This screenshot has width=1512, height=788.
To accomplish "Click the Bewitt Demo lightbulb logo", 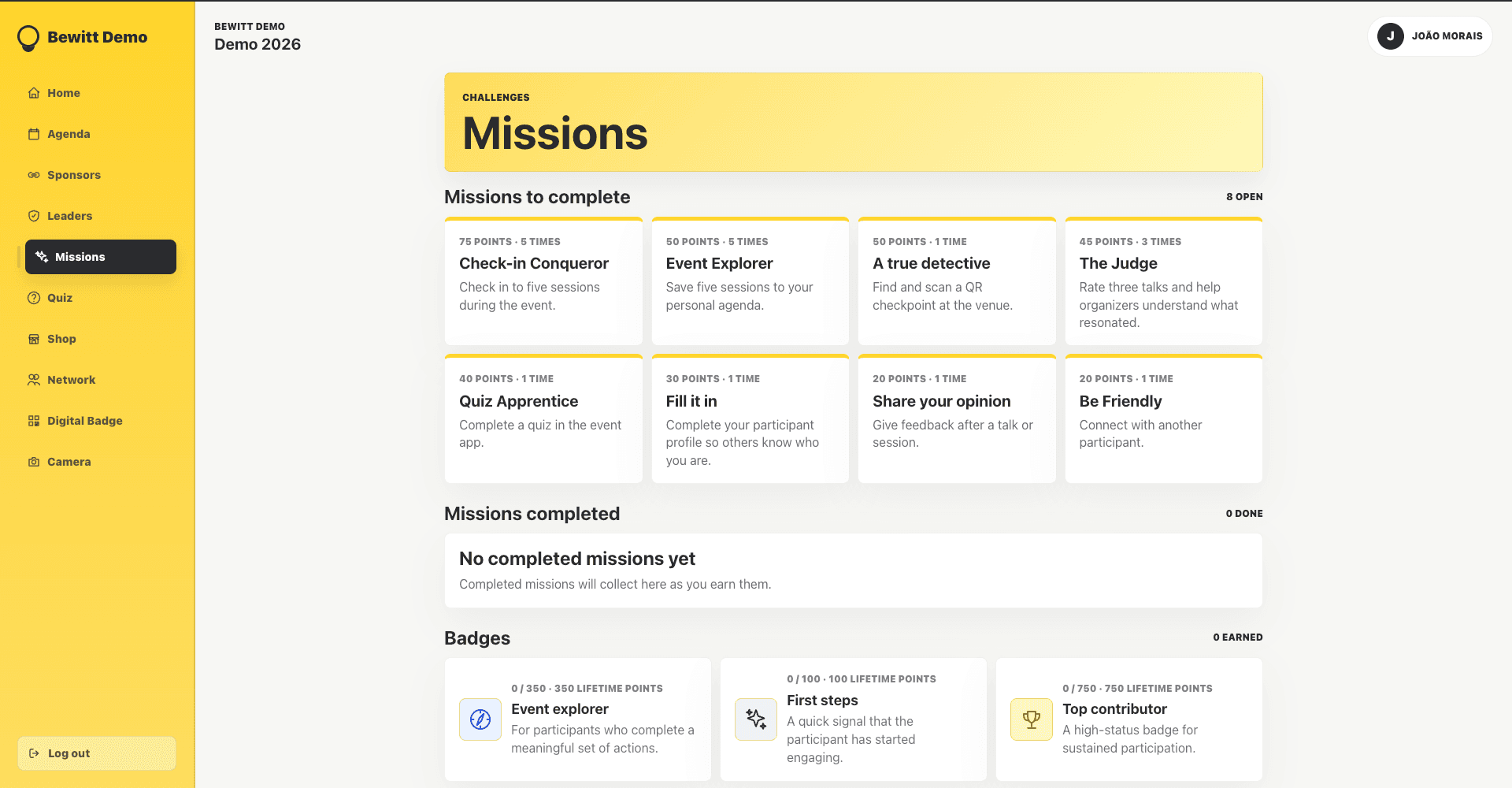I will point(28,38).
